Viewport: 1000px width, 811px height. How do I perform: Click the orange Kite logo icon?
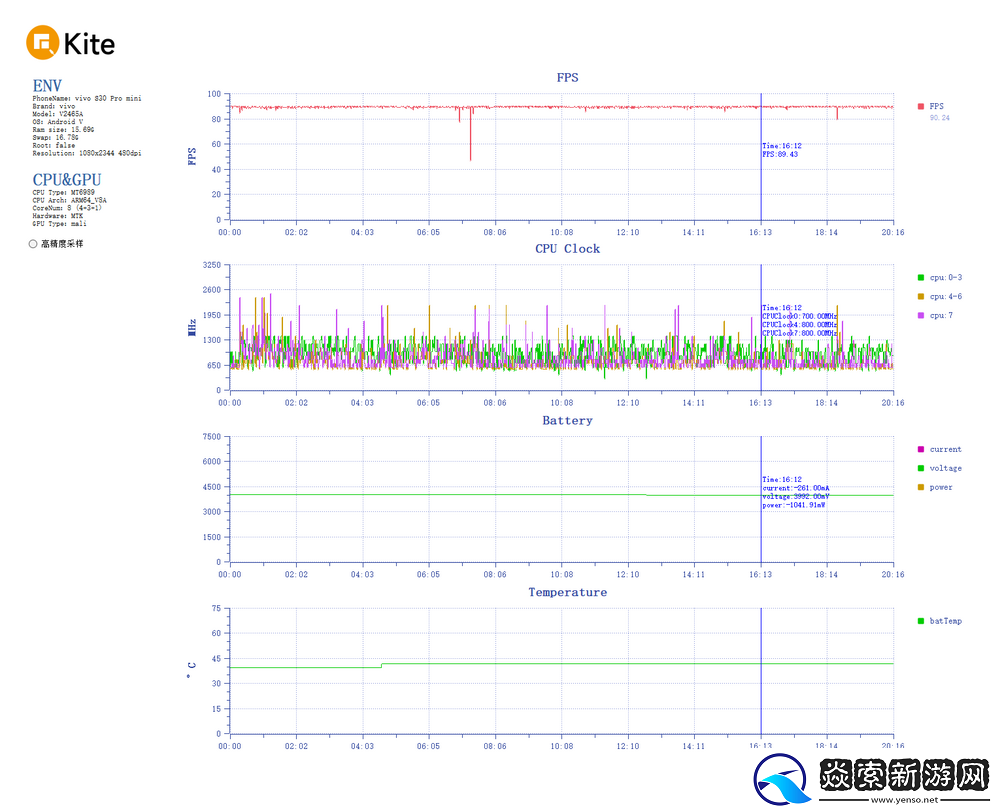coord(43,43)
